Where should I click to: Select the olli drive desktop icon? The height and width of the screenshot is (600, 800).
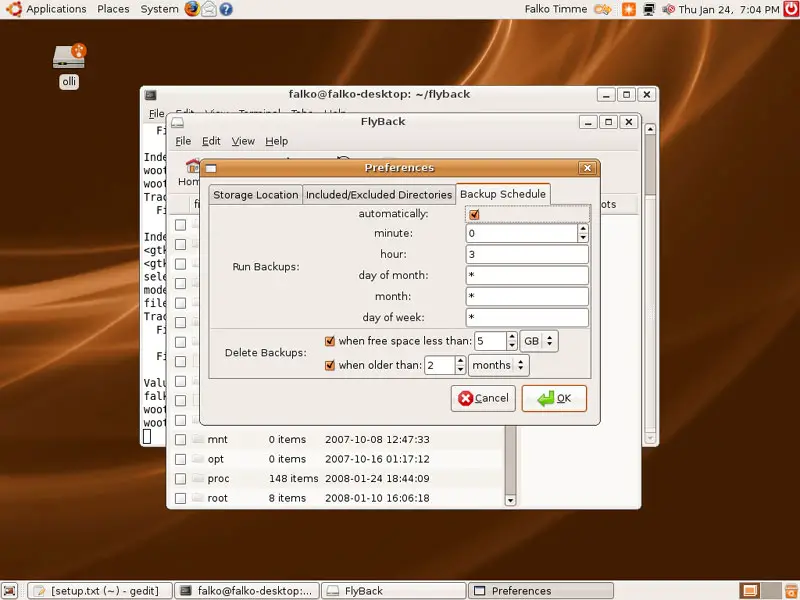click(x=69, y=65)
